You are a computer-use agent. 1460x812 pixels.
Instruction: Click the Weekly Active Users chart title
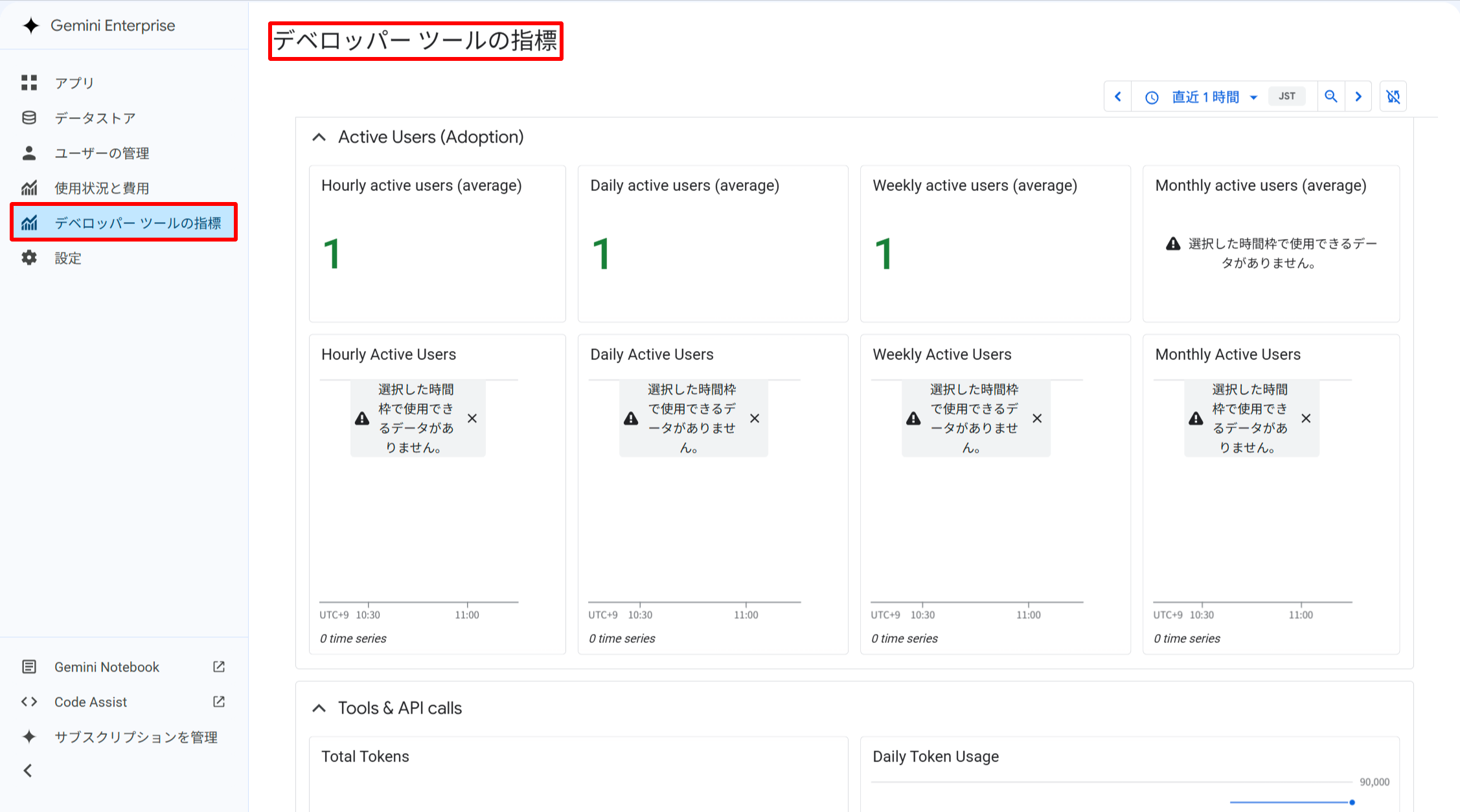(942, 354)
